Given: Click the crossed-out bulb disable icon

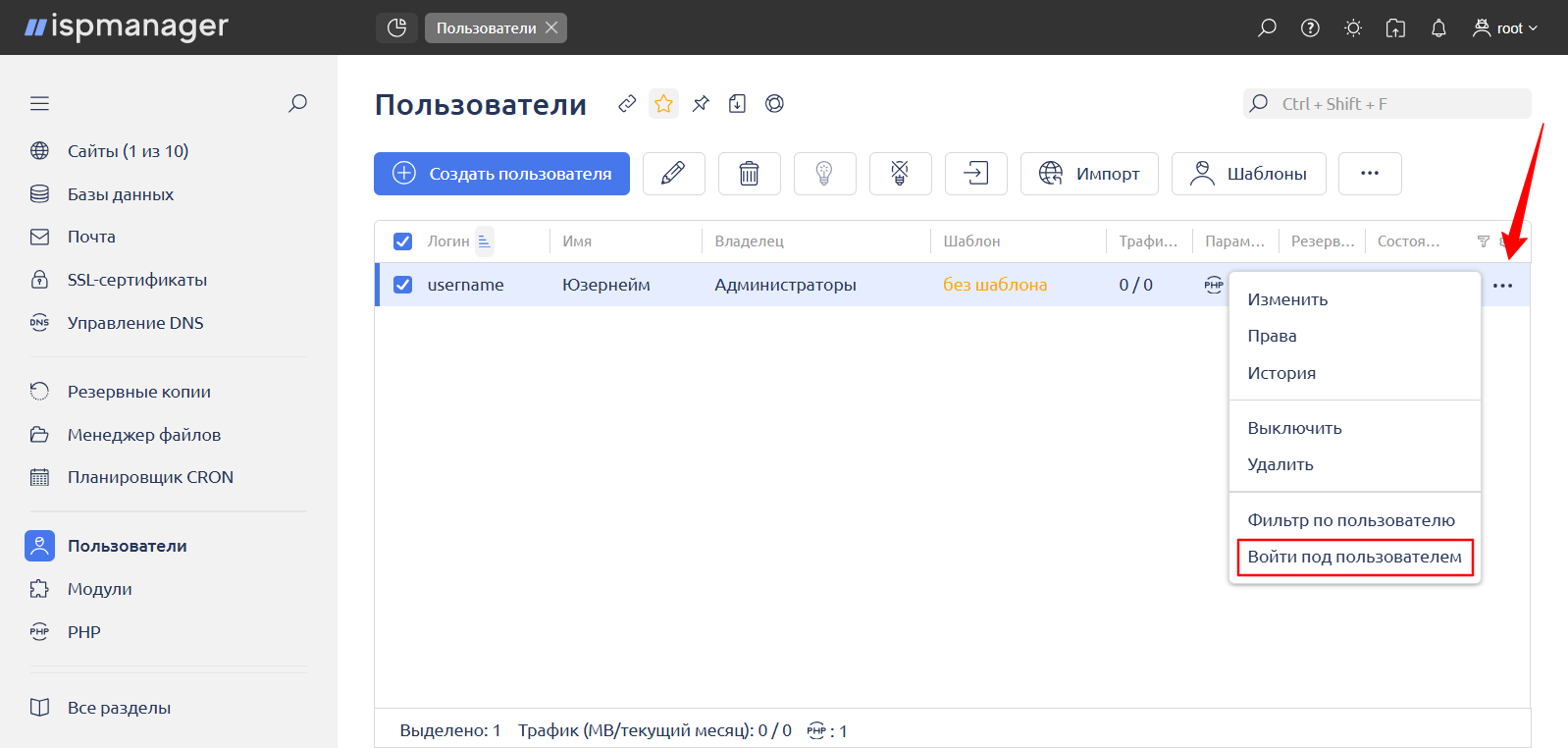Looking at the screenshot, I should coord(900,174).
